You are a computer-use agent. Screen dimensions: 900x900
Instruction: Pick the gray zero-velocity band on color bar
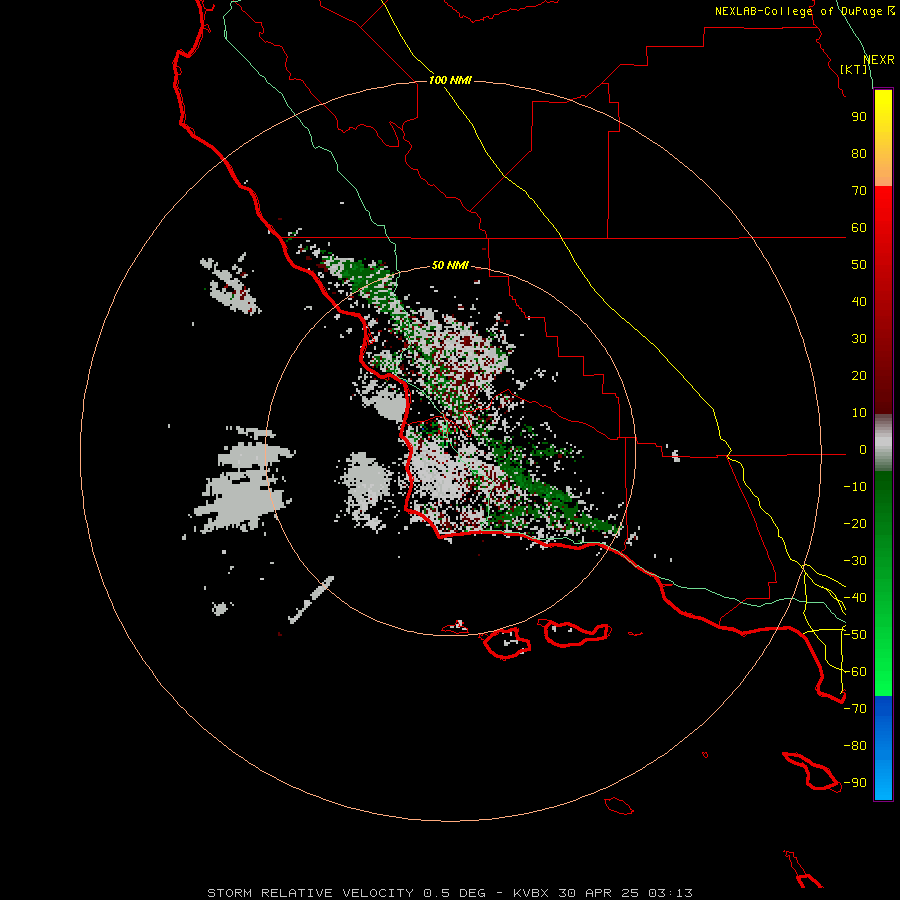[883, 442]
